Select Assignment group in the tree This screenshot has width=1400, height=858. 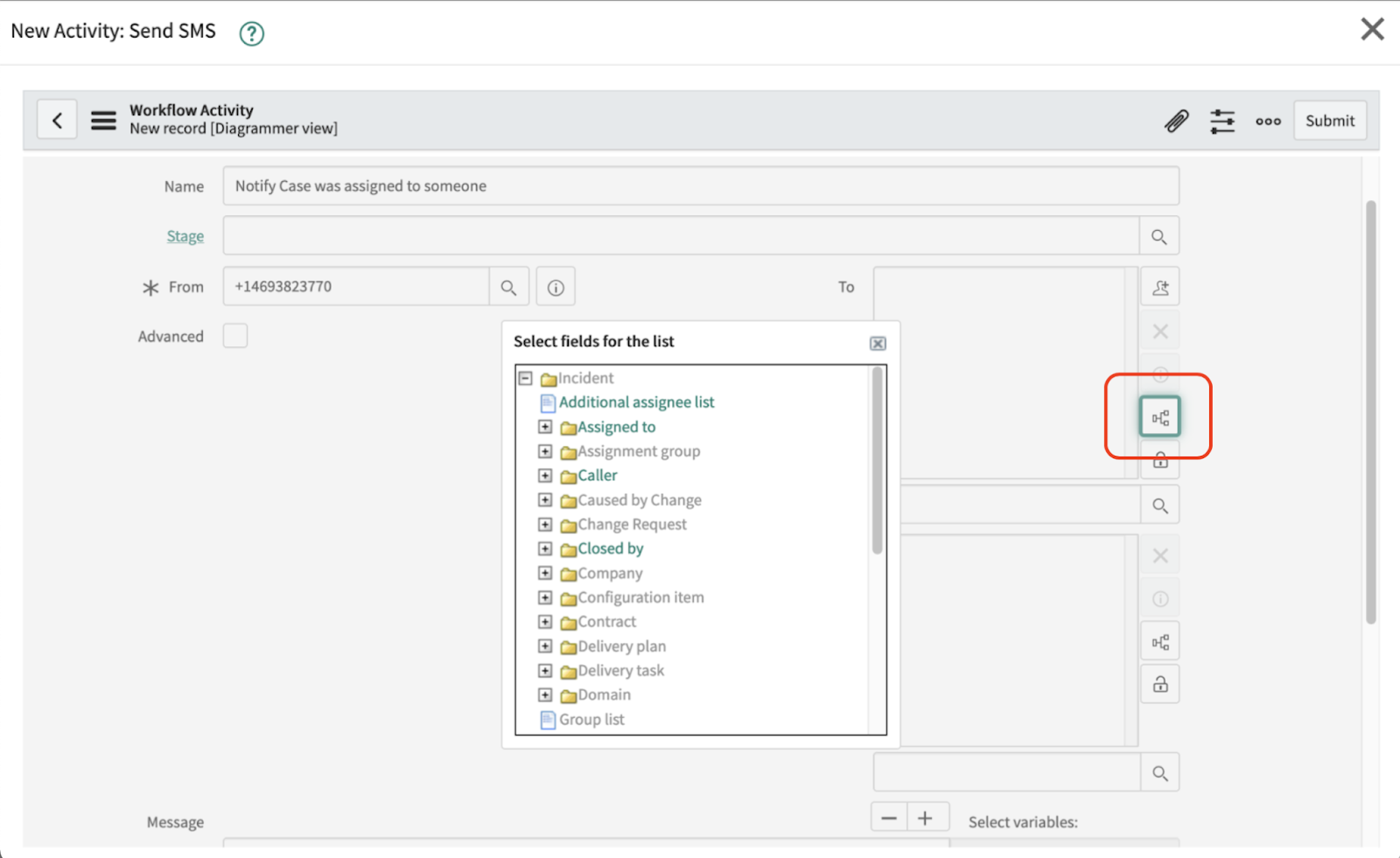pyautogui.click(x=639, y=451)
